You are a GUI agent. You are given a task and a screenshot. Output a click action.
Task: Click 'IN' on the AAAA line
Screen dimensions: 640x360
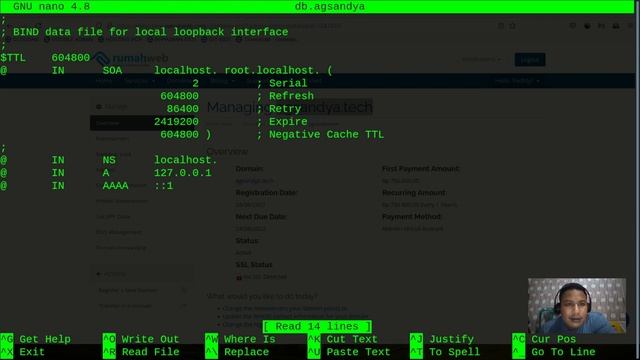(58, 186)
